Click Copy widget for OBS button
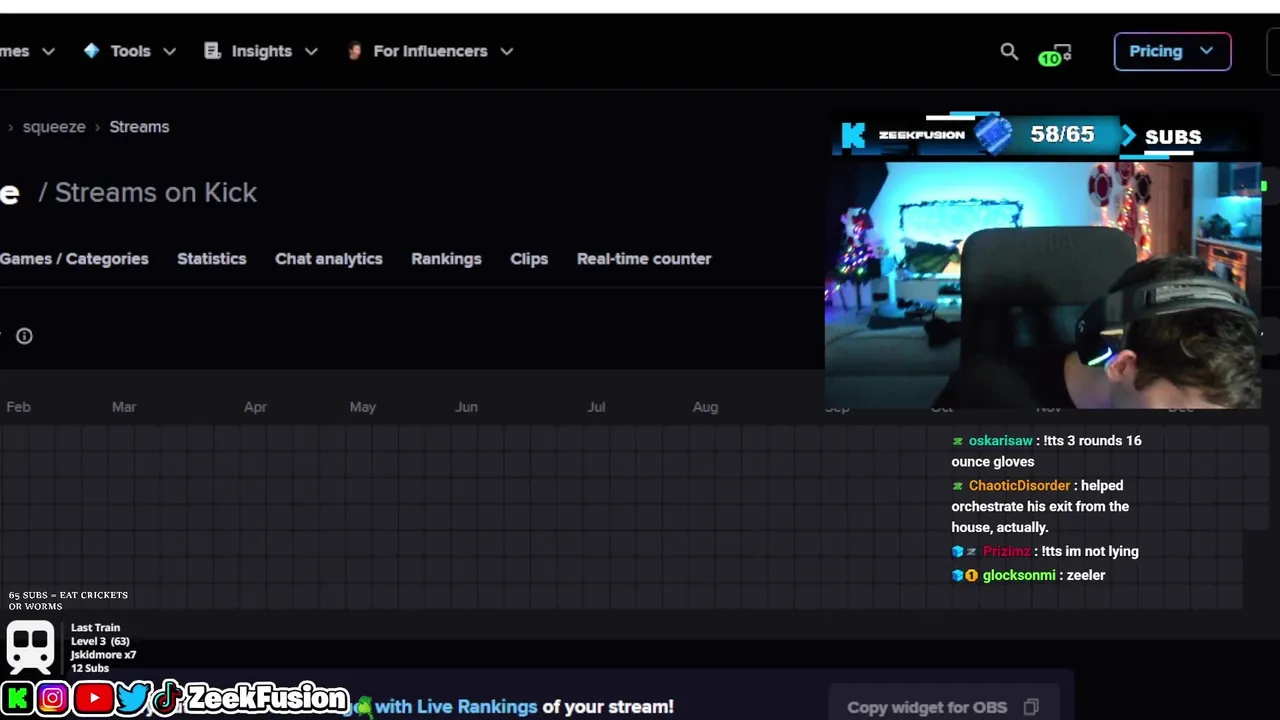 point(943,707)
